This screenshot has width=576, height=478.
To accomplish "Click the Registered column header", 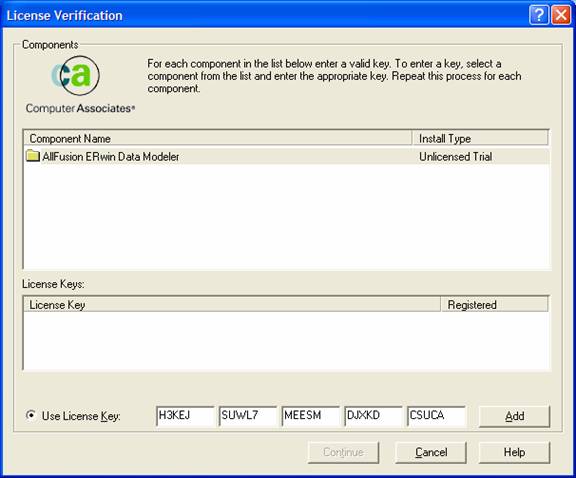I will (x=494, y=305).
